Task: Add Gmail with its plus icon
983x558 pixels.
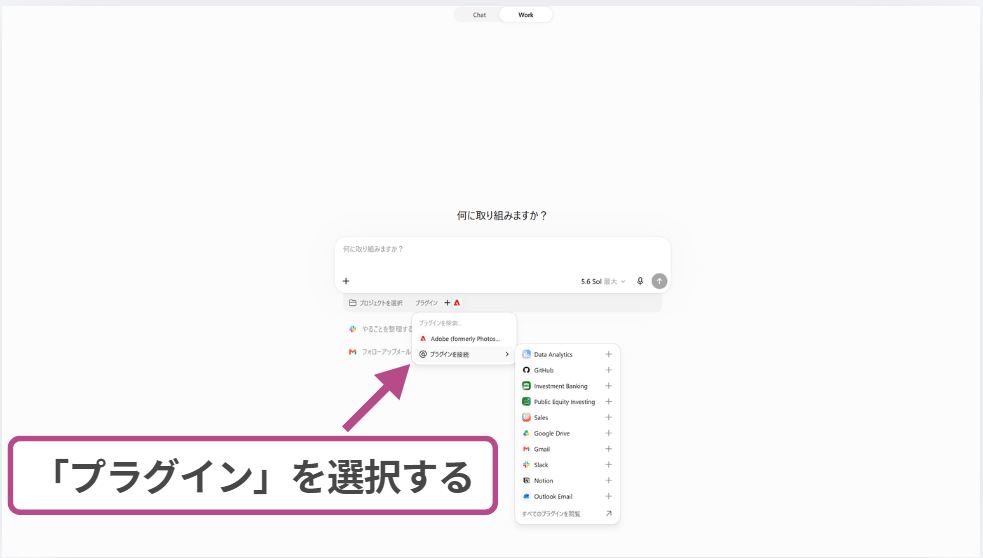Action: tap(608, 449)
